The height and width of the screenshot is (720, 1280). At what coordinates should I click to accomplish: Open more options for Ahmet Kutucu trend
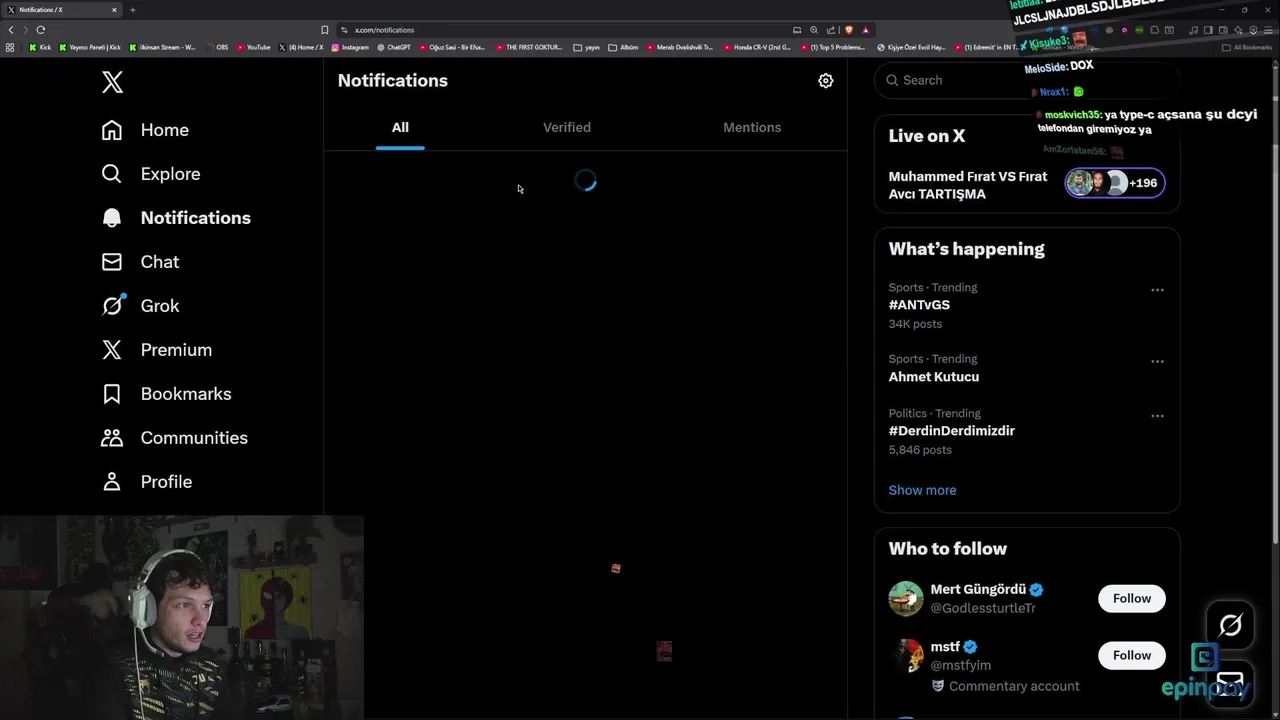click(1157, 361)
